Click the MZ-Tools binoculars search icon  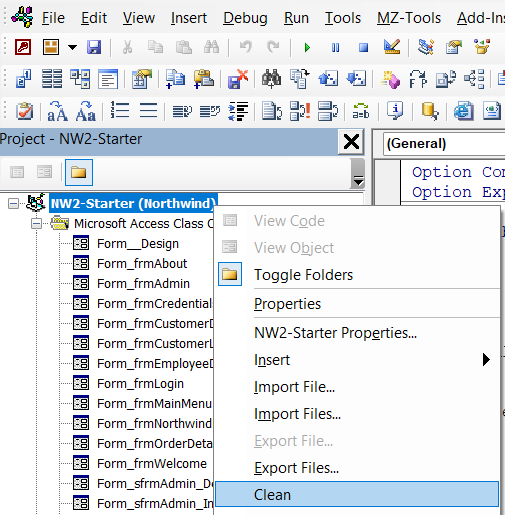click(271, 79)
